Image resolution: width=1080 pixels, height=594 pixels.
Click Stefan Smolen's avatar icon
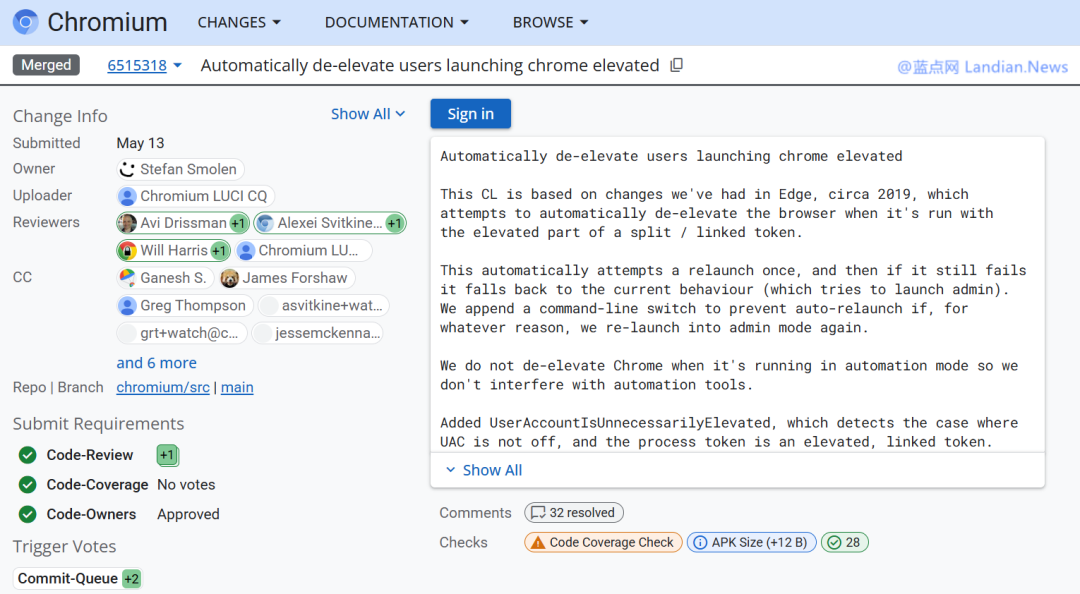click(127, 169)
